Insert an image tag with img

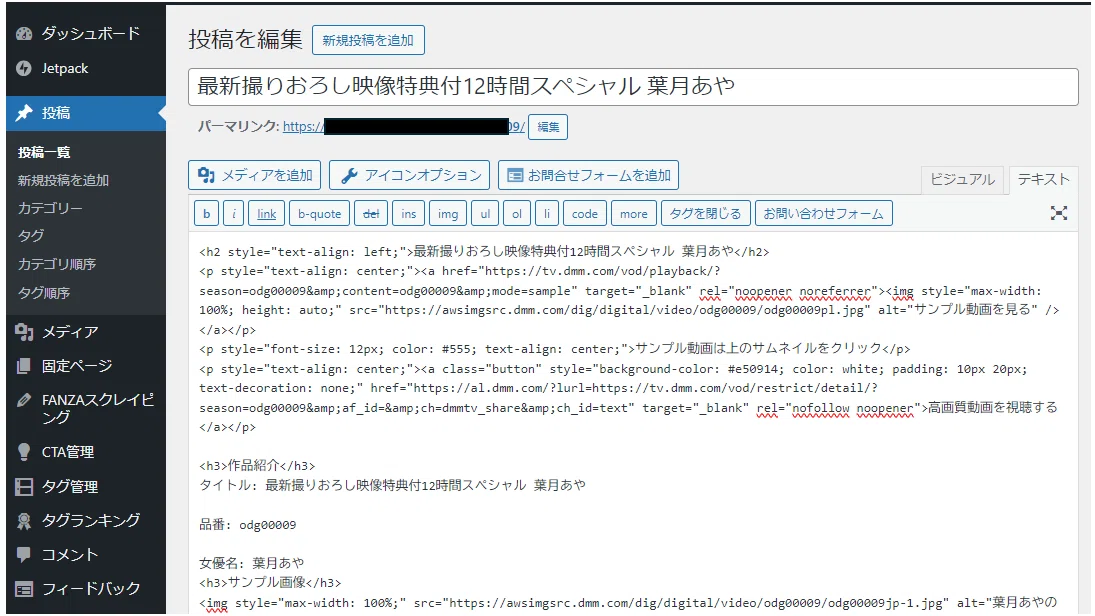(x=448, y=214)
